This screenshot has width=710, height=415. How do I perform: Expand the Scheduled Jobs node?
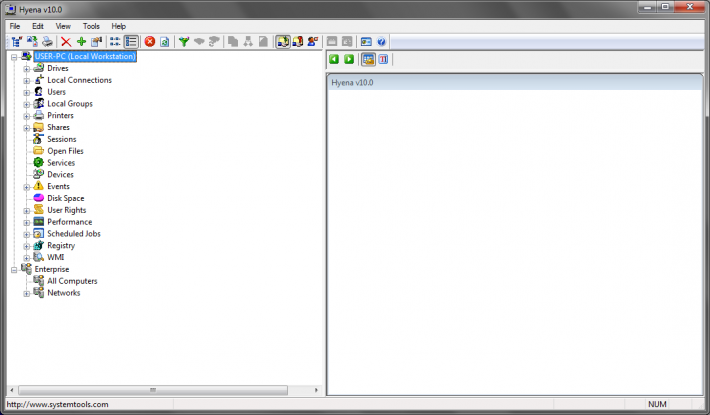pos(27,234)
